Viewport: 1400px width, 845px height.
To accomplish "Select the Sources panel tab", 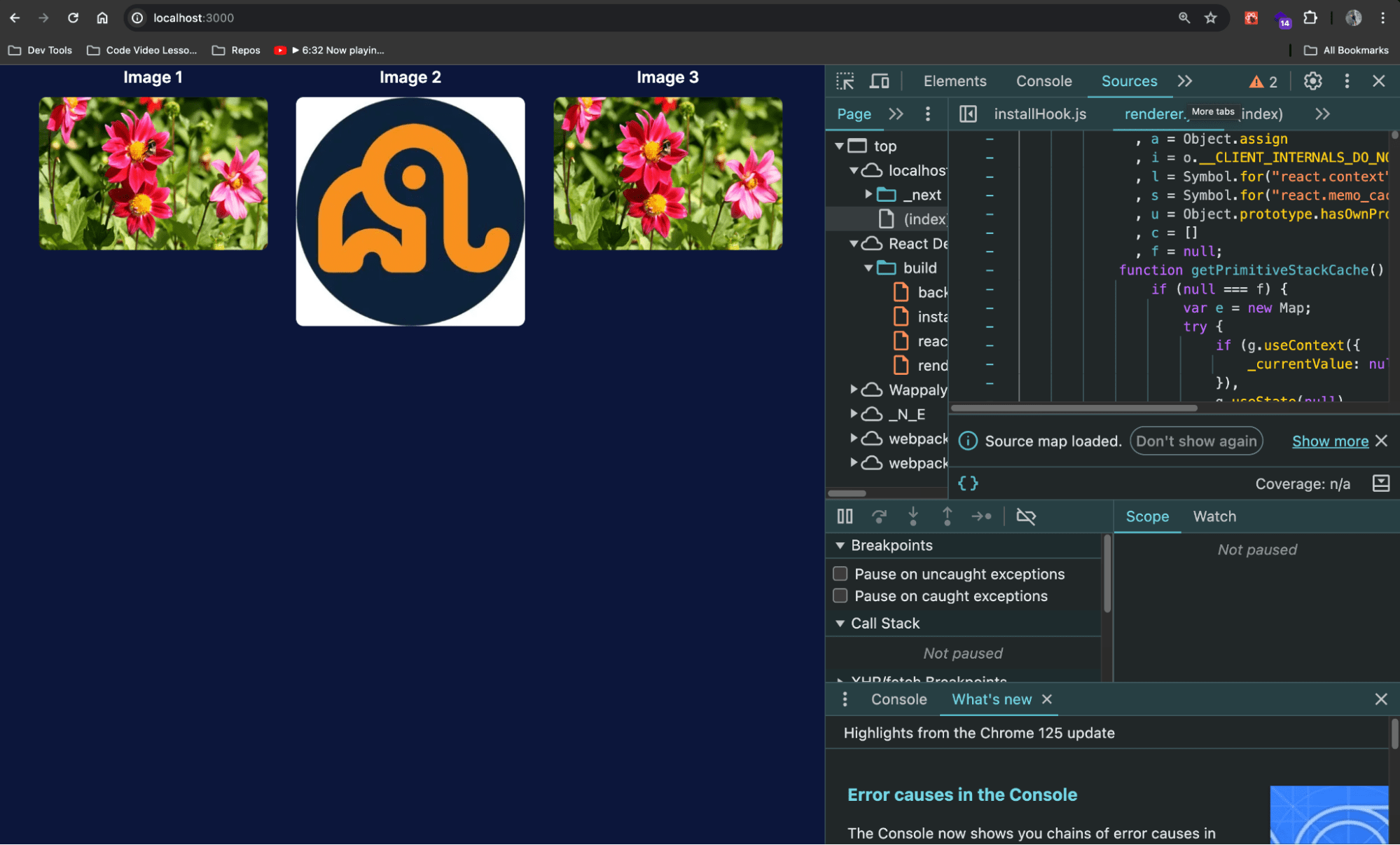I will click(1129, 81).
